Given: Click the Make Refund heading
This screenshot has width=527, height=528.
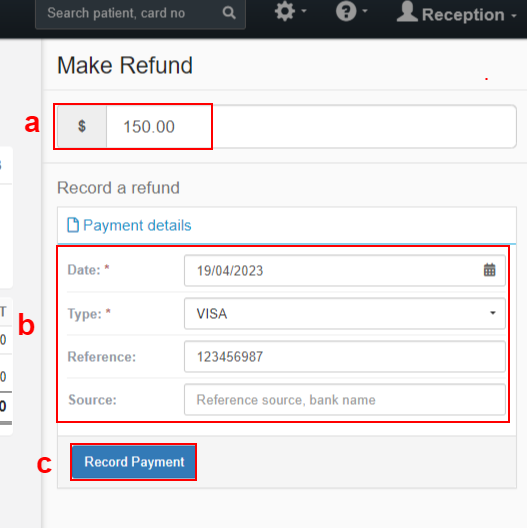Looking at the screenshot, I should click(x=125, y=65).
